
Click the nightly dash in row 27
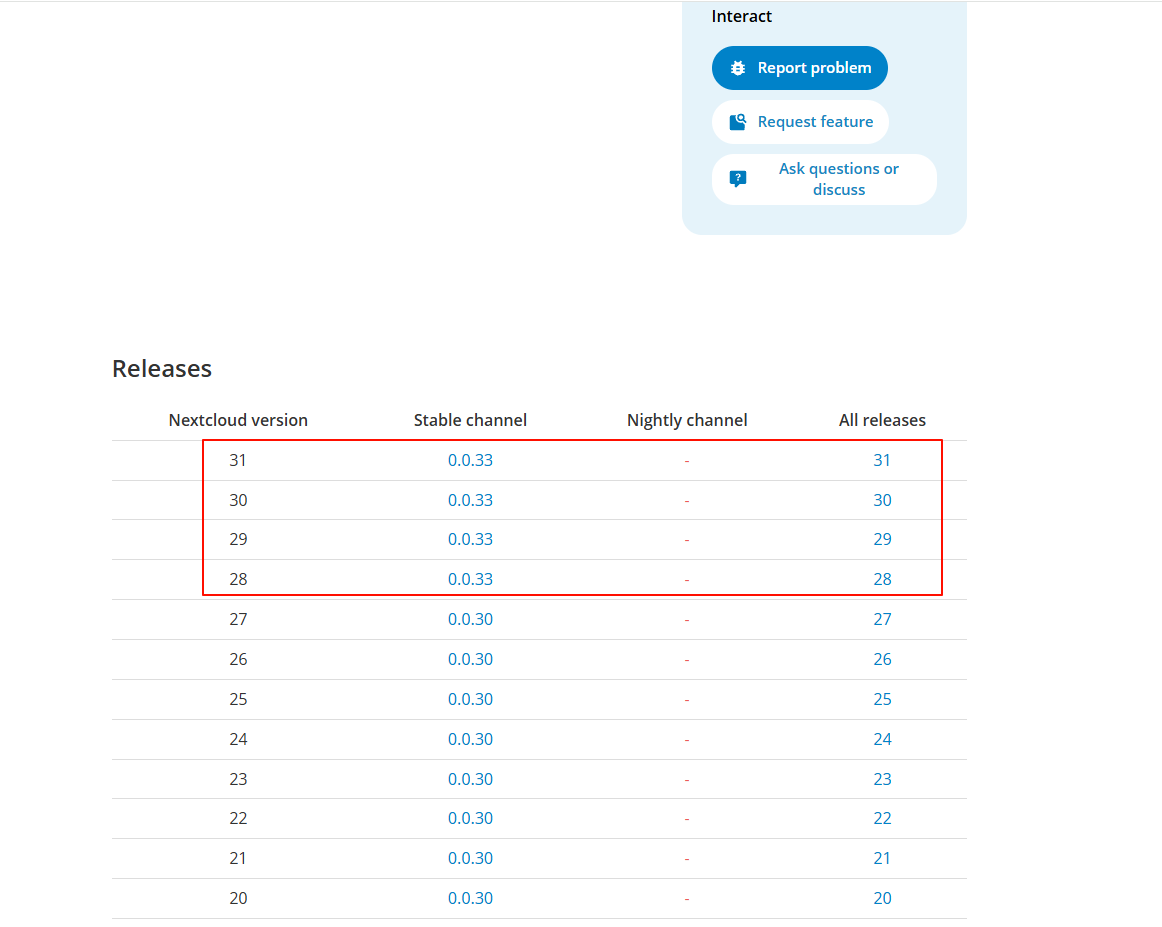pyautogui.click(x=687, y=621)
